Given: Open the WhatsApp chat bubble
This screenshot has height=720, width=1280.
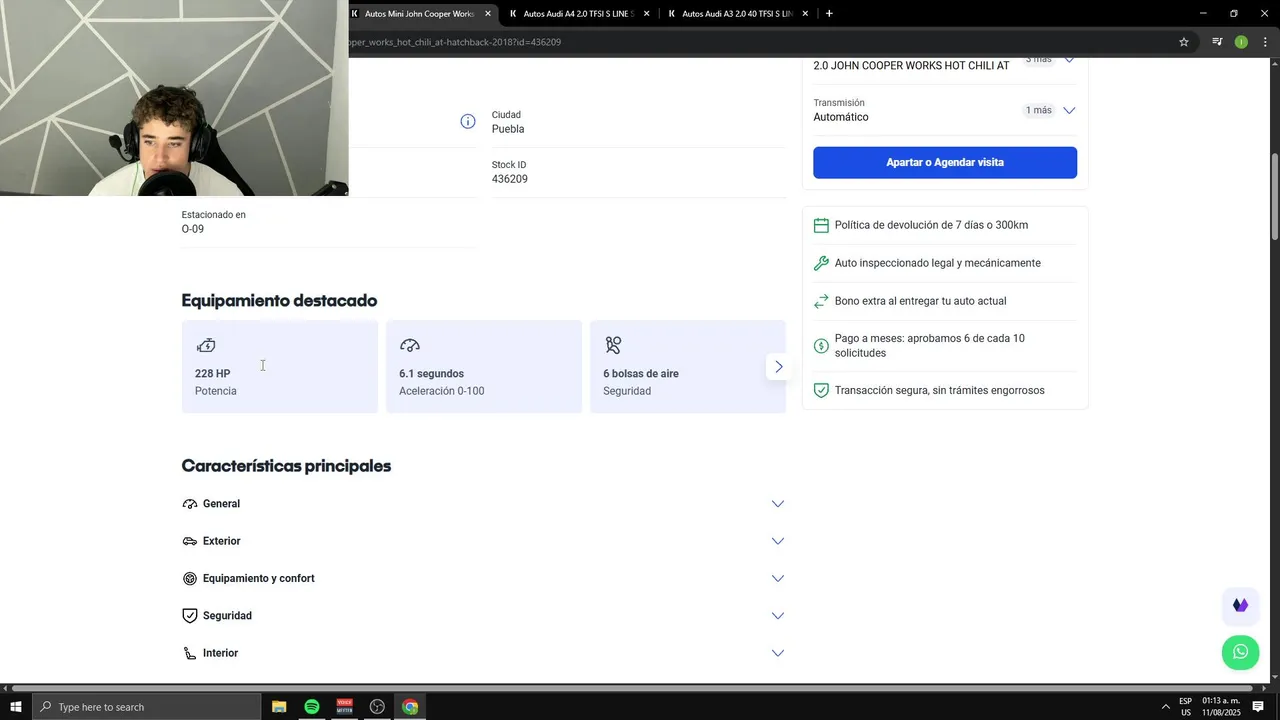Looking at the screenshot, I should [1240, 652].
